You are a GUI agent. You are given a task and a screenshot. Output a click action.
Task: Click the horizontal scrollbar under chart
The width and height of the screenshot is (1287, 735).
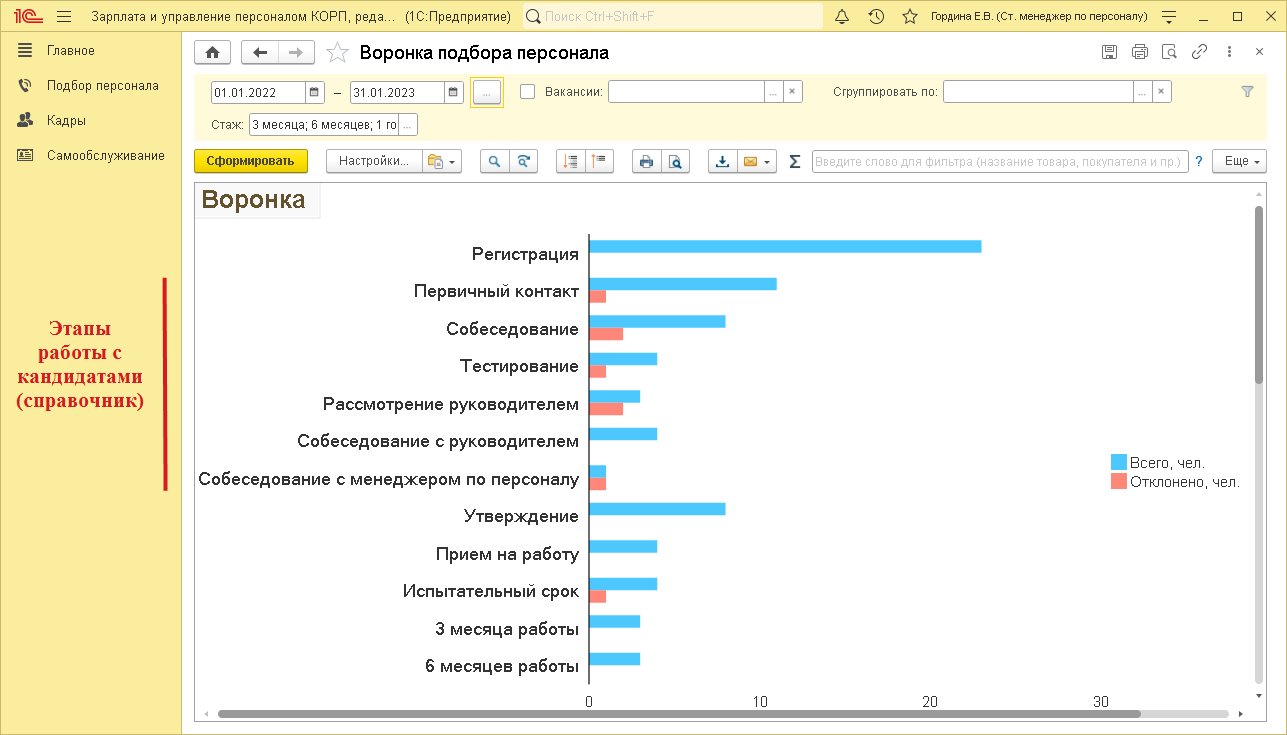point(679,714)
